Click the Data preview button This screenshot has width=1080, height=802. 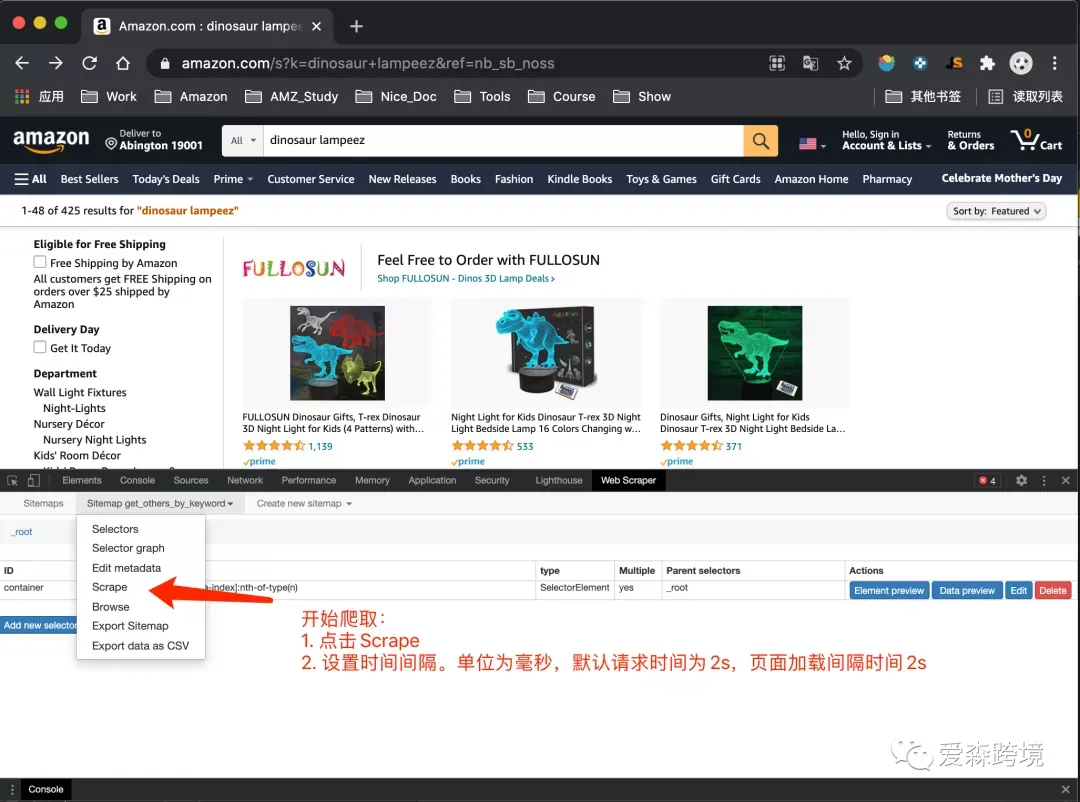pyautogui.click(x=967, y=590)
